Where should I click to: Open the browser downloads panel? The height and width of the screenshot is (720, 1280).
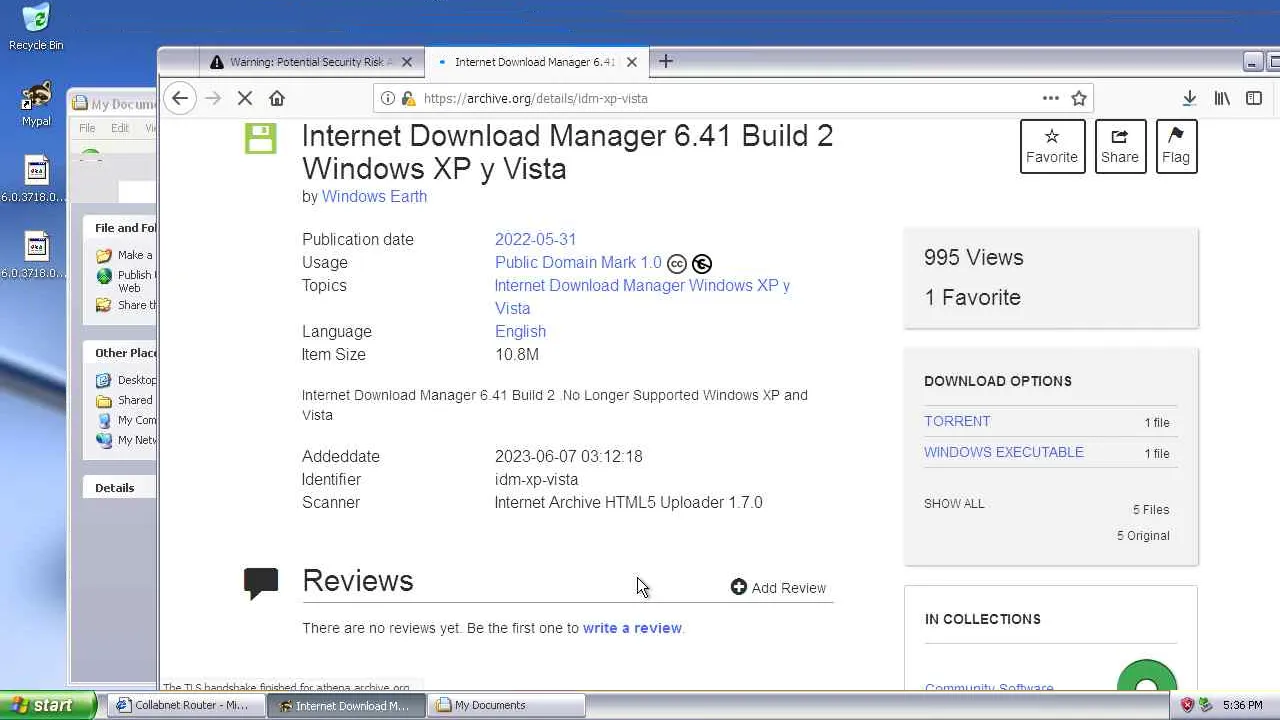click(1189, 98)
